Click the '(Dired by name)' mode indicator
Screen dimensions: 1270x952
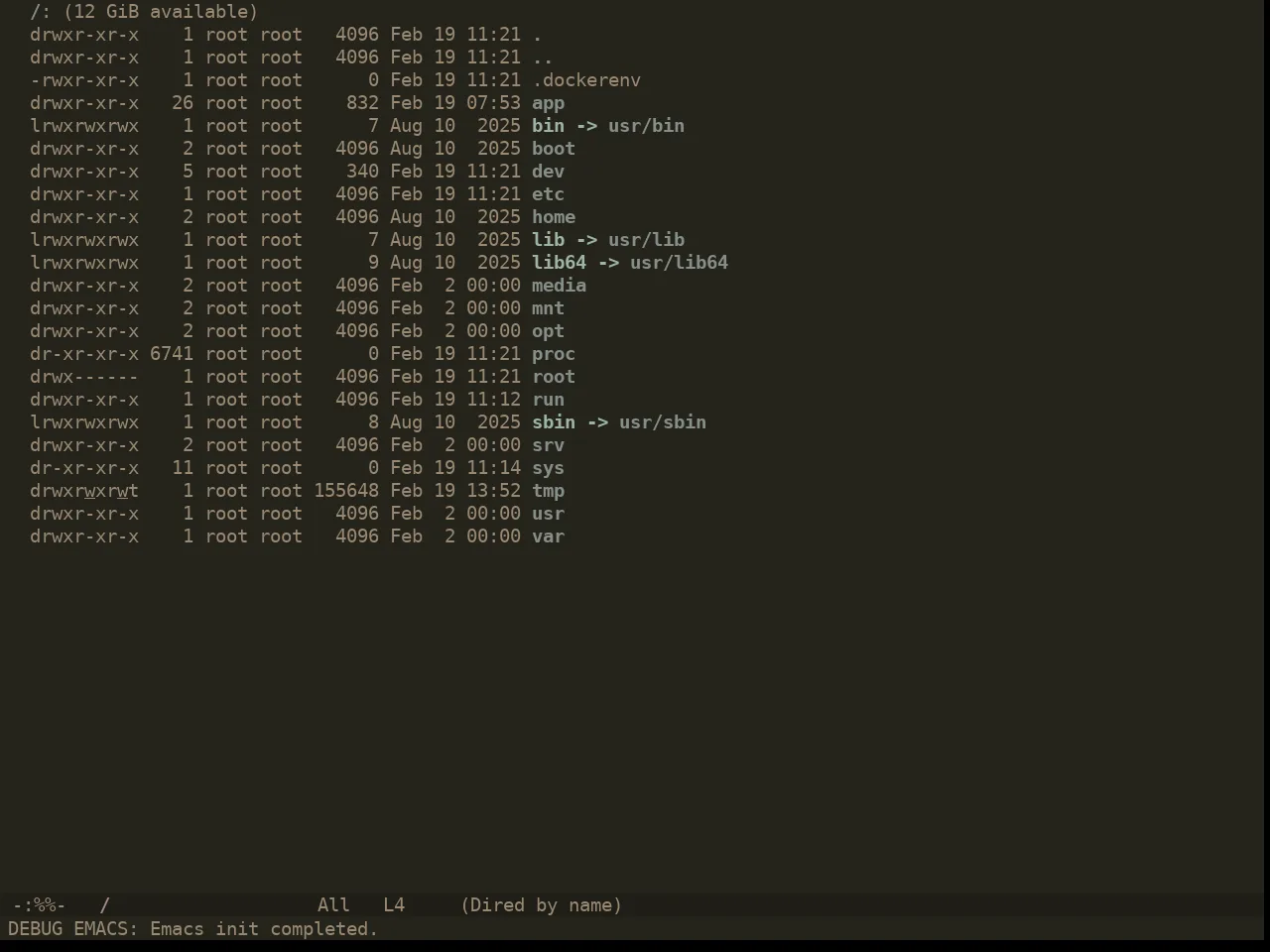pos(542,905)
